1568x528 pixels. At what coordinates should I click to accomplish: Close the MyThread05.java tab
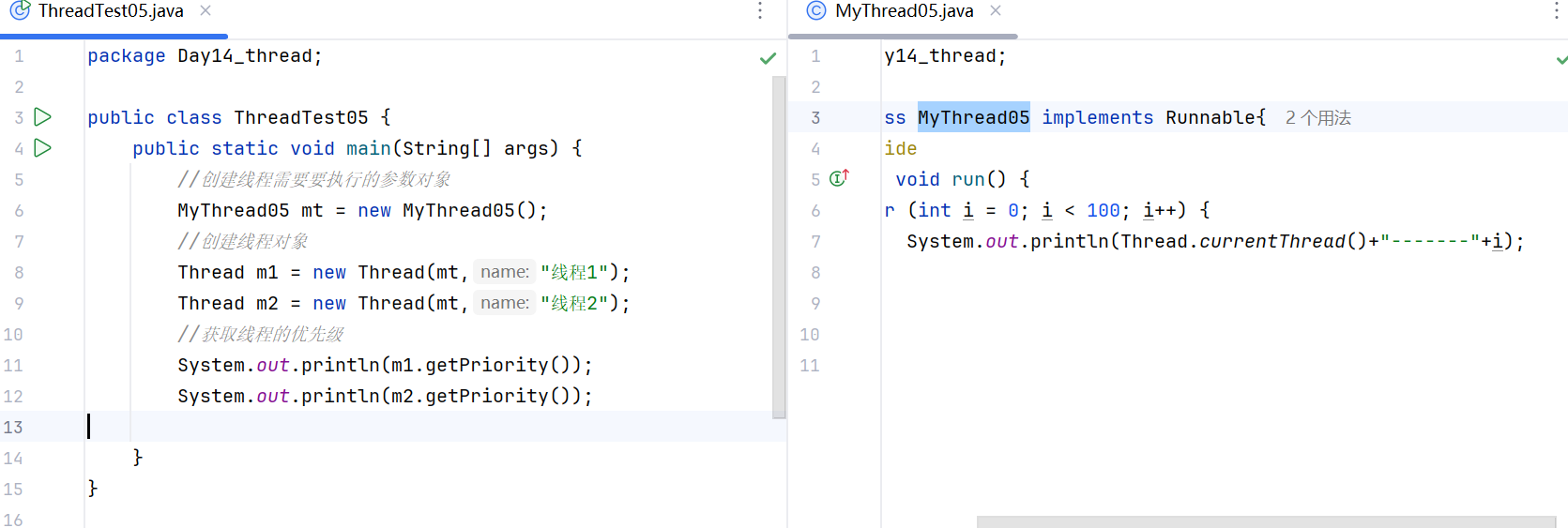tap(996, 10)
